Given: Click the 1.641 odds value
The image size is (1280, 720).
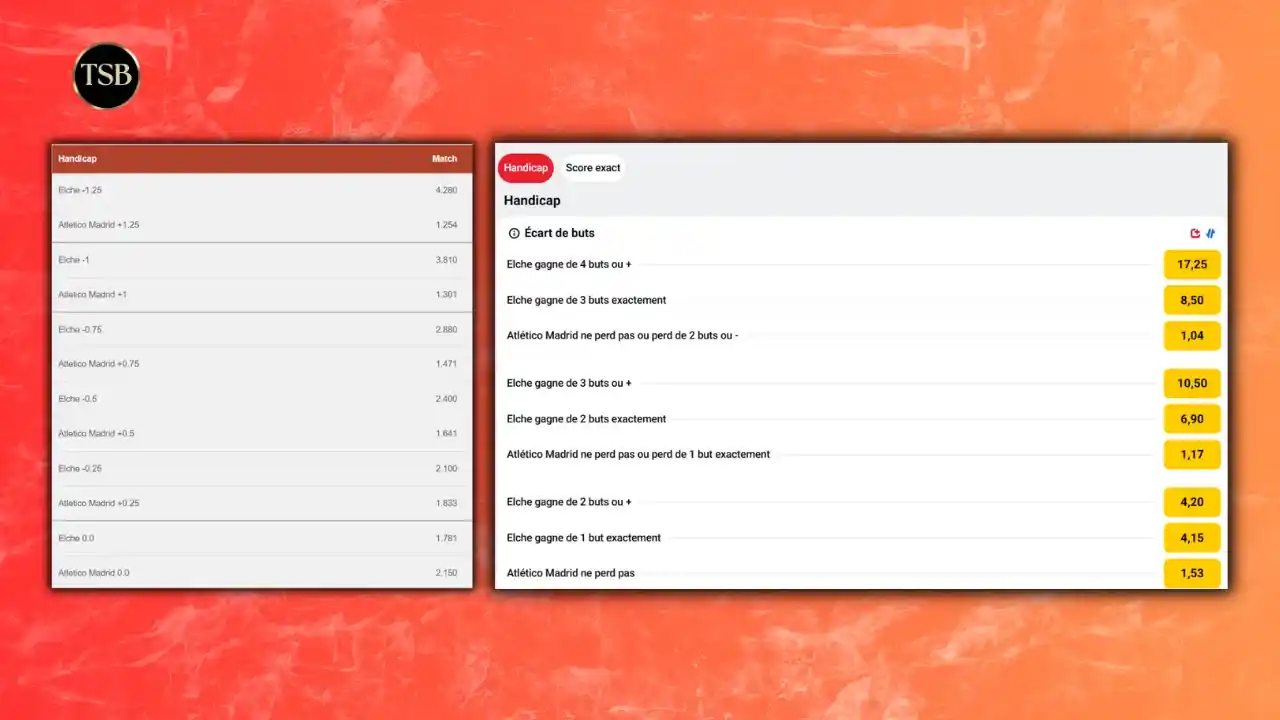Looking at the screenshot, I should pyautogui.click(x=446, y=434).
